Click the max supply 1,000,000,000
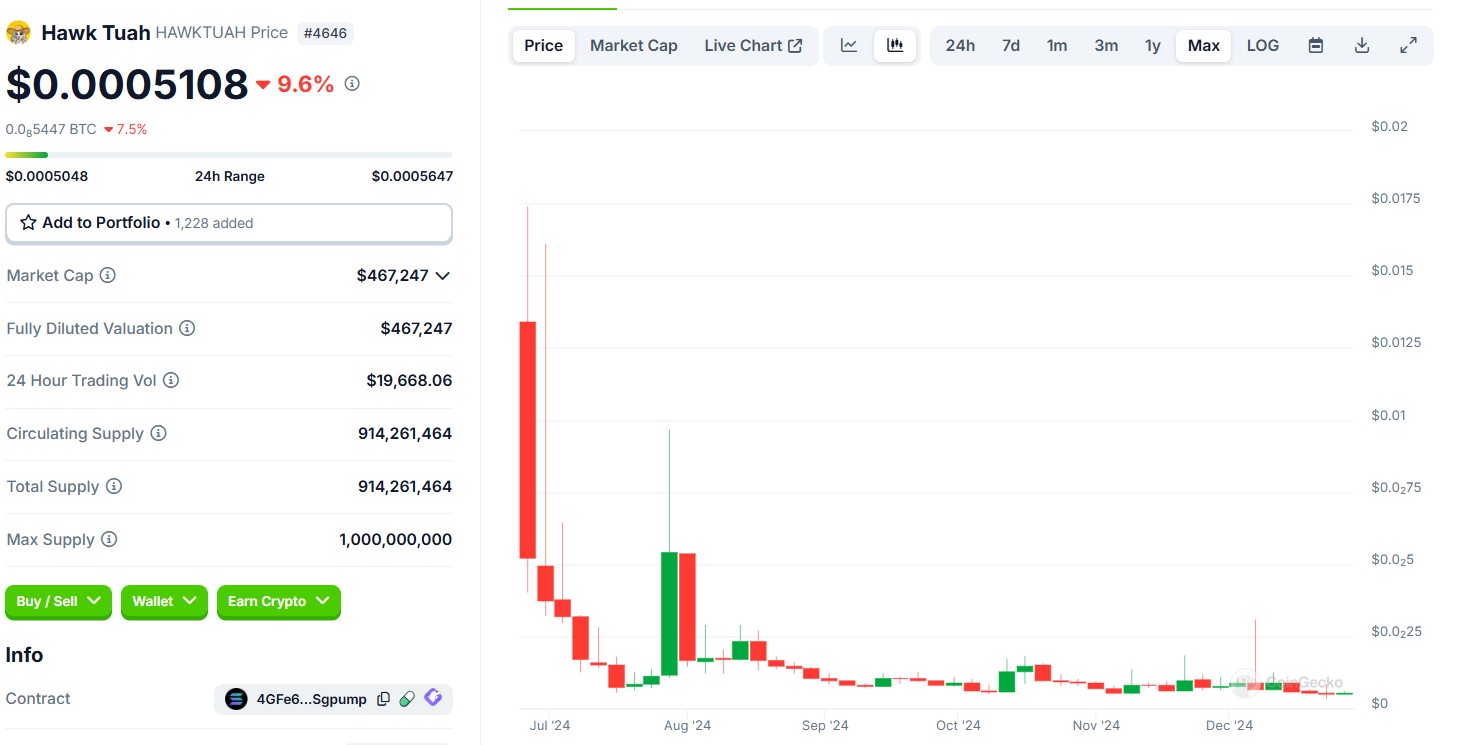1473x745 pixels. (x=395, y=539)
